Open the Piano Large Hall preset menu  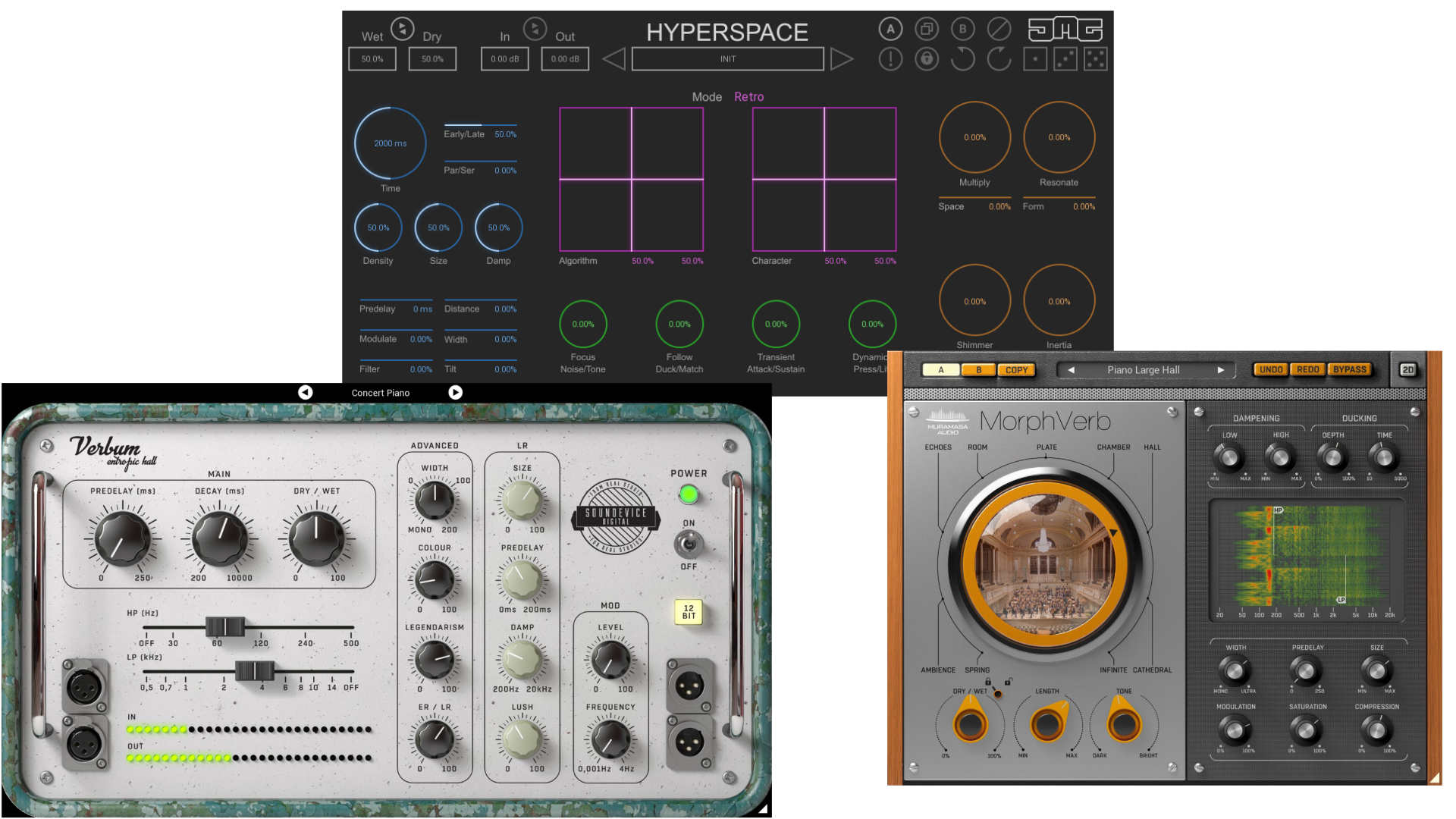click(1143, 370)
